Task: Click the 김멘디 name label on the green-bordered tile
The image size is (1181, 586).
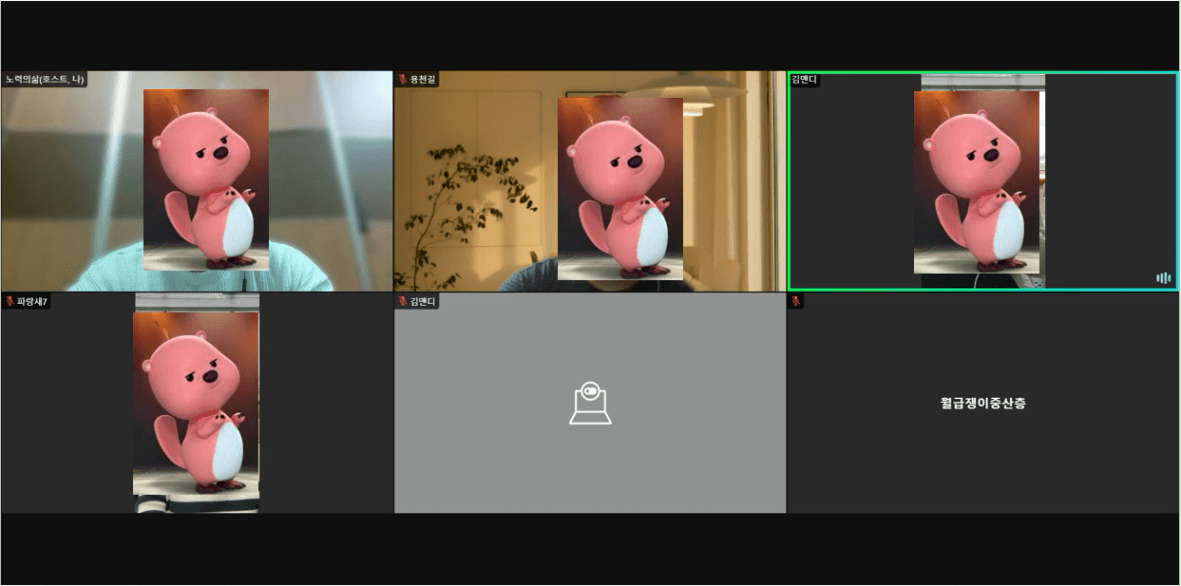Action: pyautogui.click(x=804, y=79)
